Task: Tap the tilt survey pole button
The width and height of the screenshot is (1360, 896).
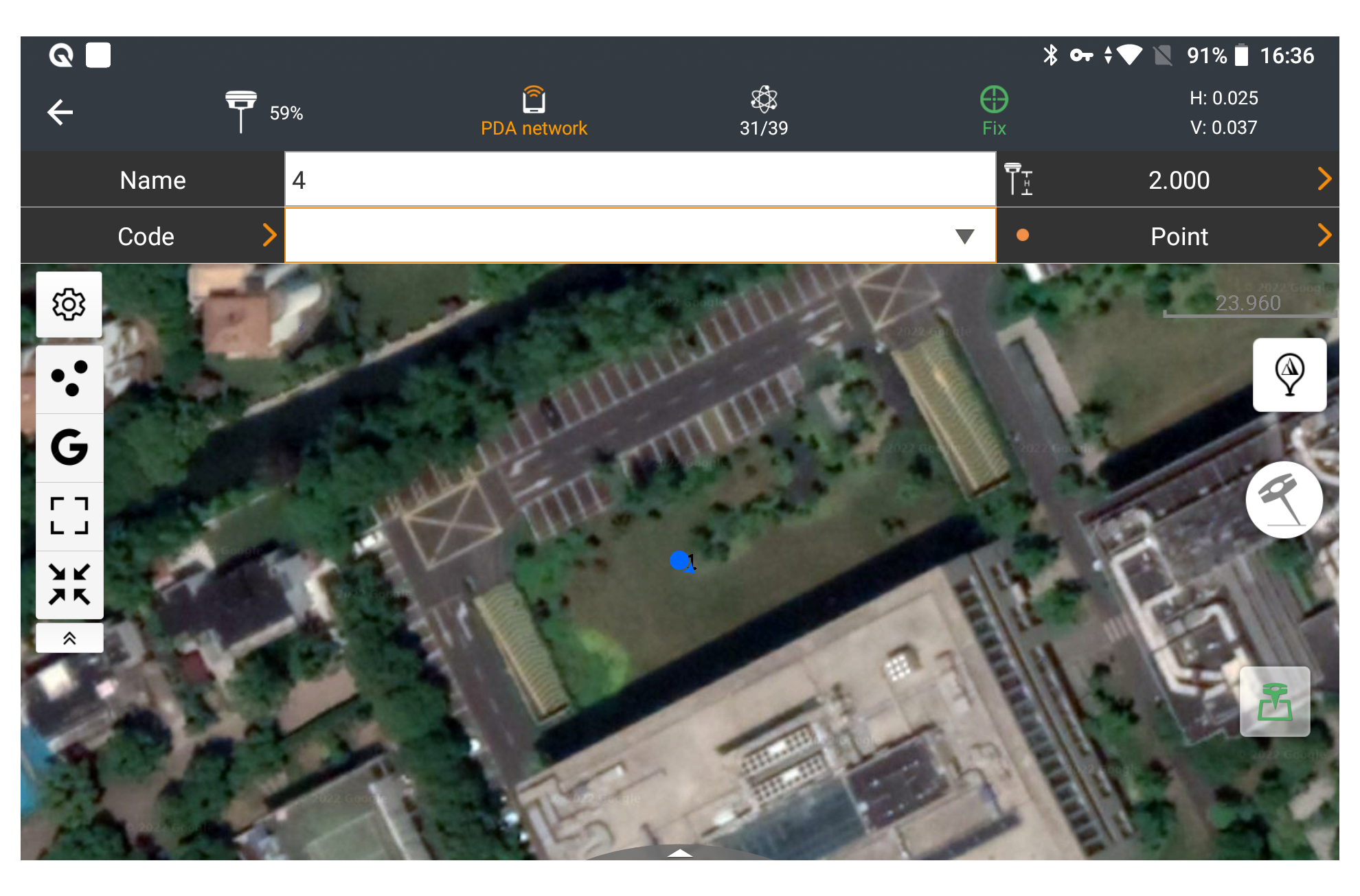Action: pyautogui.click(x=1283, y=501)
